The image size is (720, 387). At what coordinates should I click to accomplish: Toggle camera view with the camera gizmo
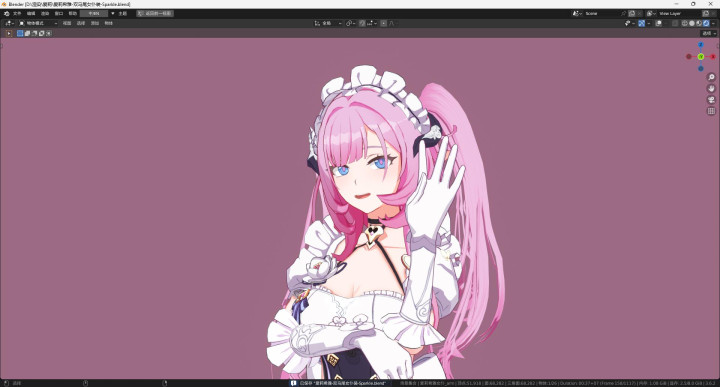pyautogui.click(x=711, y=100)
